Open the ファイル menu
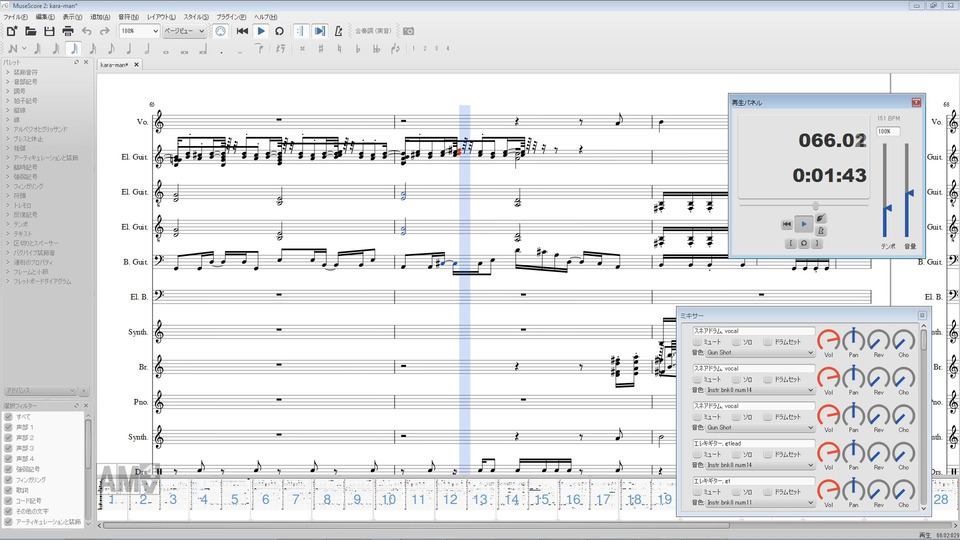The image size is (960, 540). coord(15,17)
